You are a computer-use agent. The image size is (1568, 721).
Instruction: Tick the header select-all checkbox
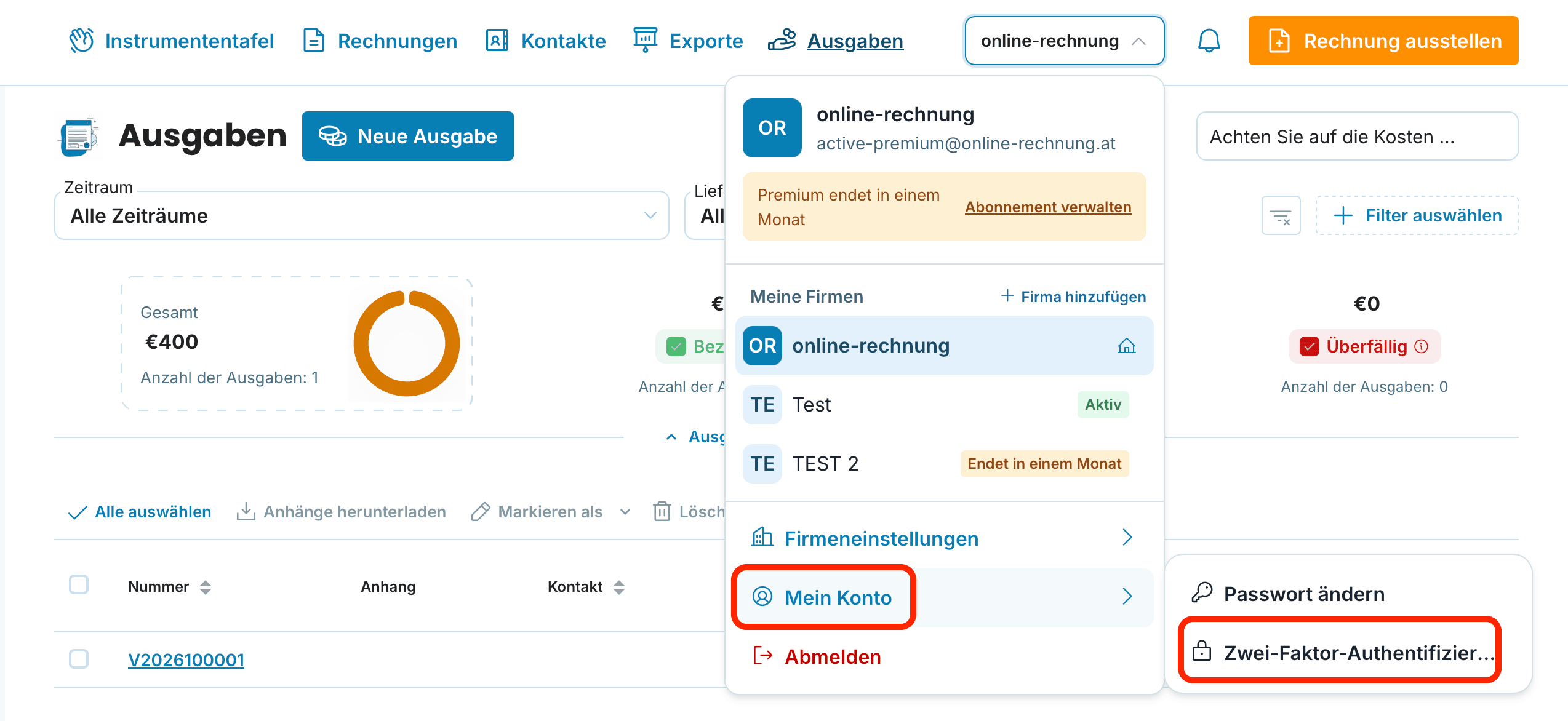[79, 584]
